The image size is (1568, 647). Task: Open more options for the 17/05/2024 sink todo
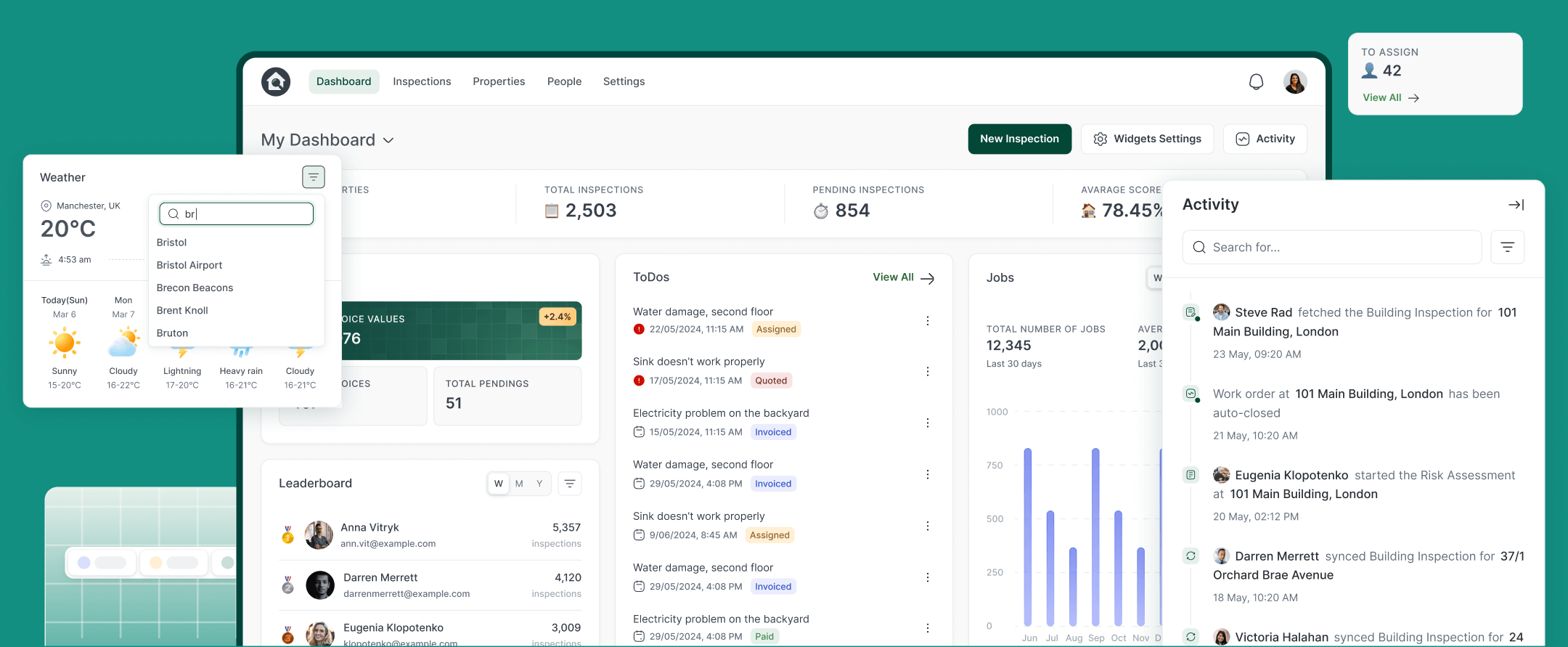pyautogui.click(x=927, y=371)
